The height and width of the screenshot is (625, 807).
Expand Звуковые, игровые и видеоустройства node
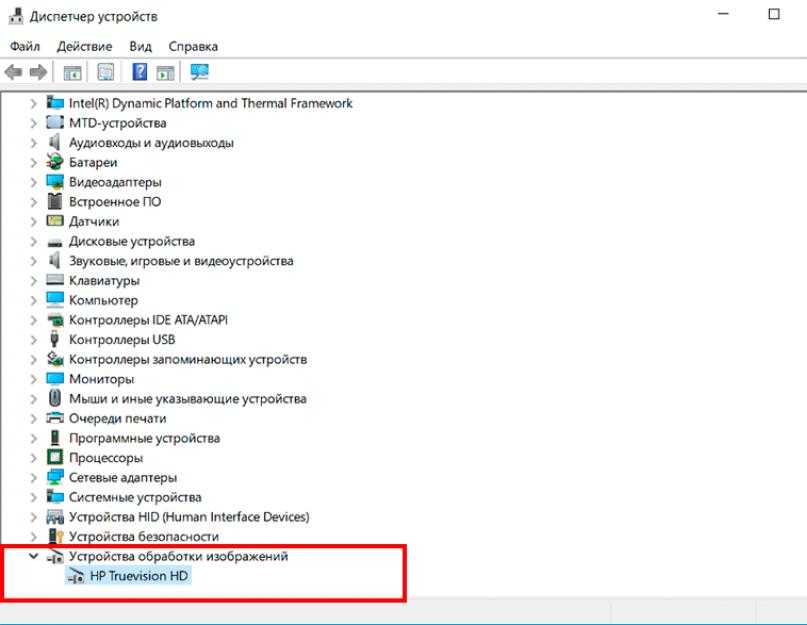(x=33, y=261)
